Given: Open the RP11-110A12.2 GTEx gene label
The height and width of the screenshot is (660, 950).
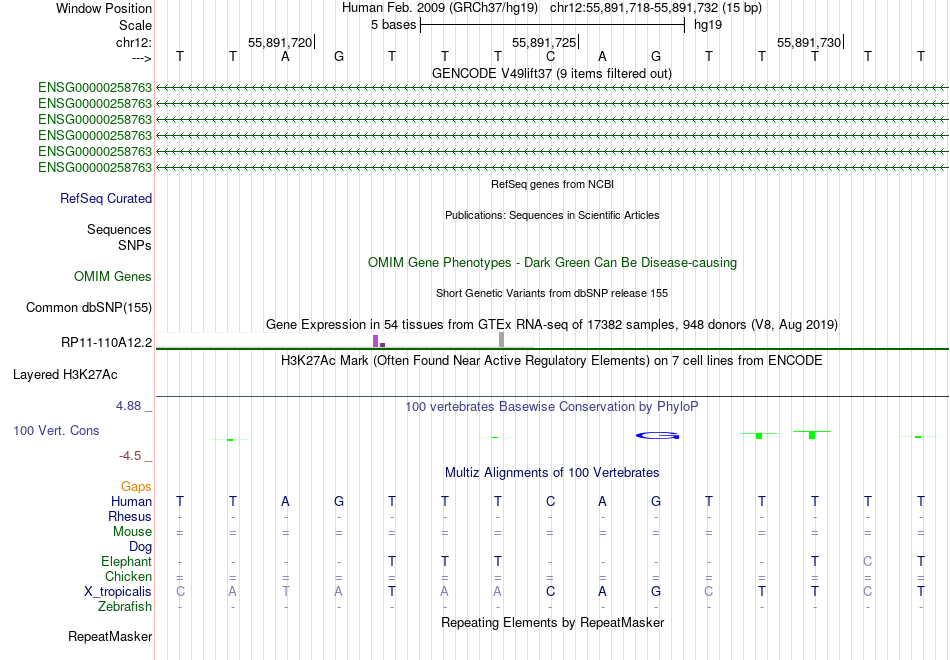Looking at the screenshot, I should click(107, 342).
